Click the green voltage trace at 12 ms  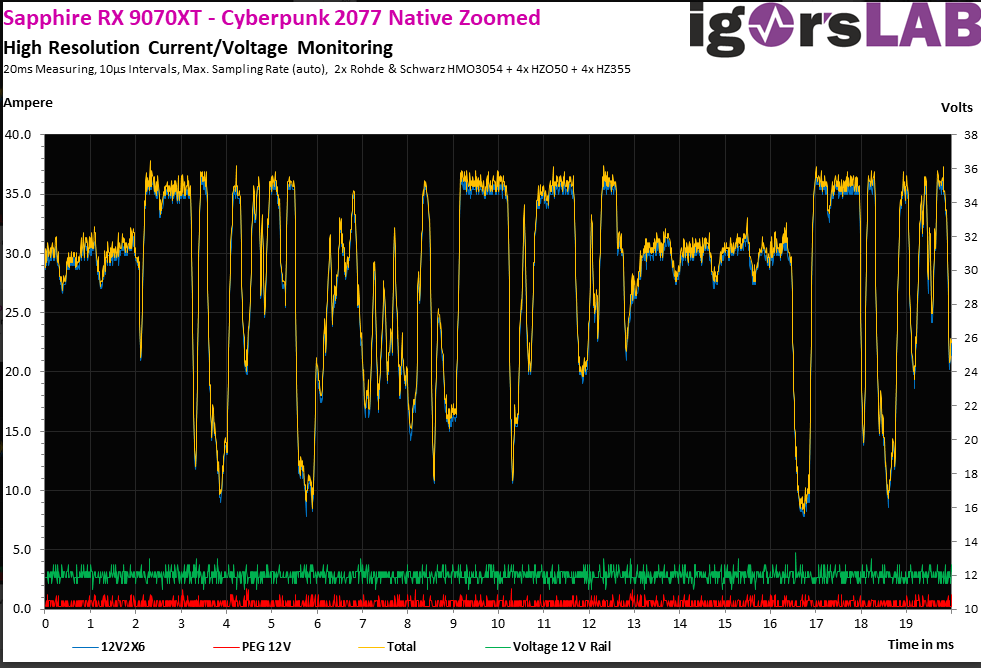589,574
